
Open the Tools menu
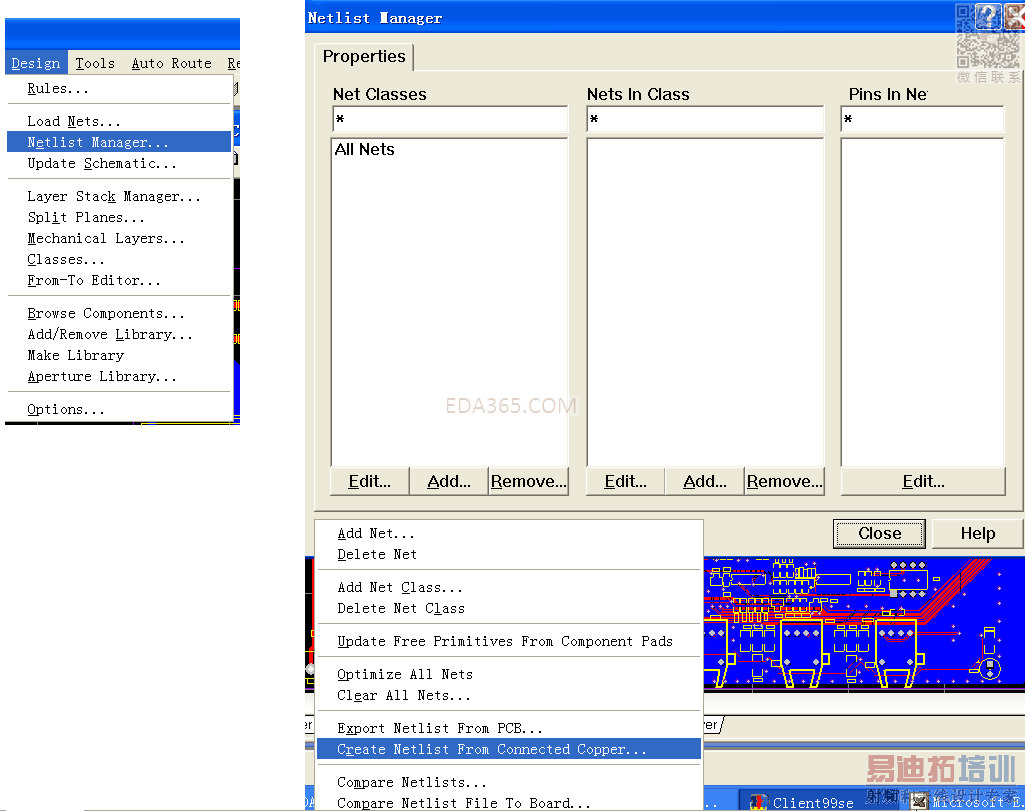95,63
